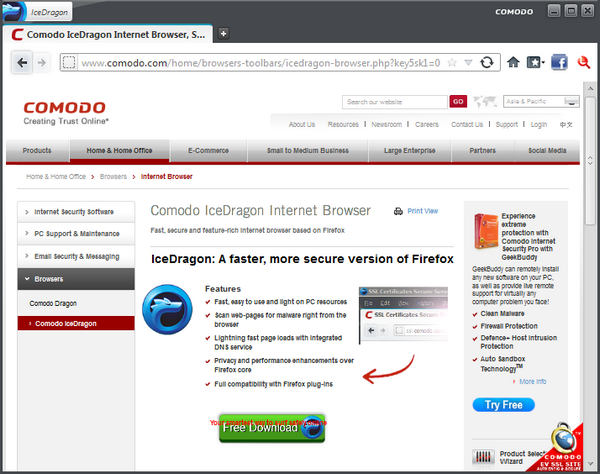Expand Internet Security Software sidebar section

(x=76, y=212)
